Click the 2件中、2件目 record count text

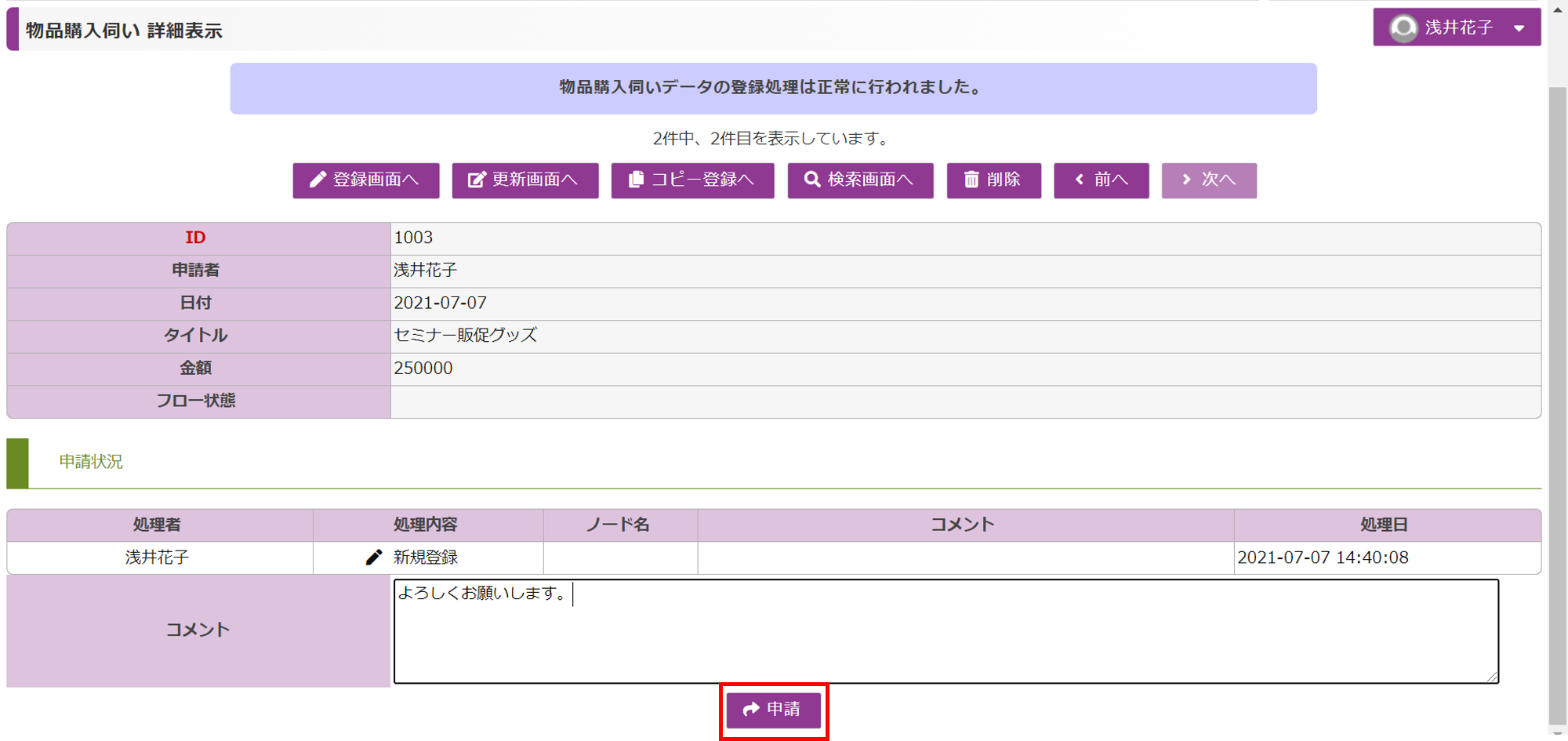[x=773, y=139]
